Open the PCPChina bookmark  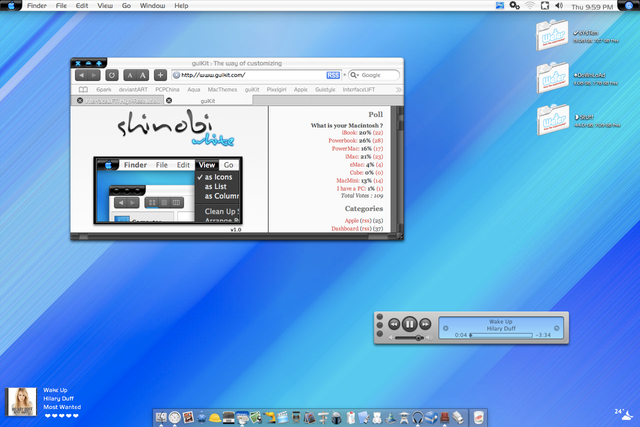point(167,89)
